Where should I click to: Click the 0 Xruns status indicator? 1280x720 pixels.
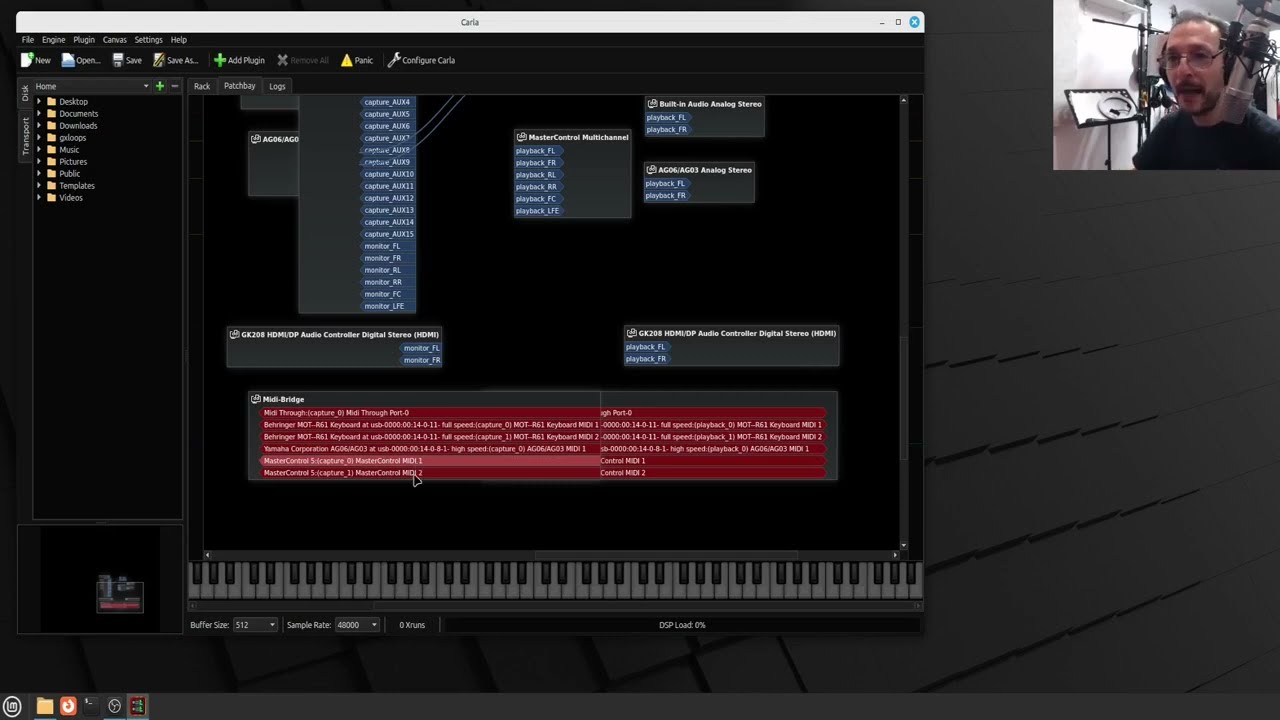click(412, 625)
